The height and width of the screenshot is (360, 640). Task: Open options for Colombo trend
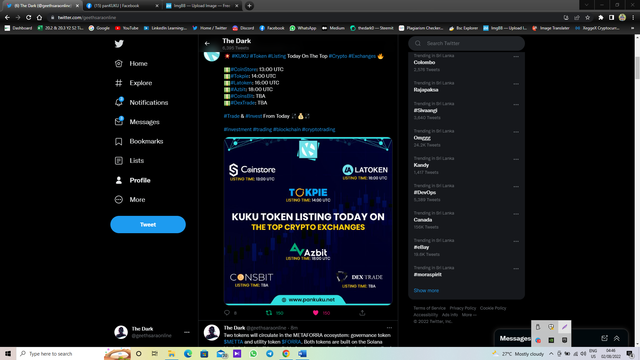pos(516,57)
